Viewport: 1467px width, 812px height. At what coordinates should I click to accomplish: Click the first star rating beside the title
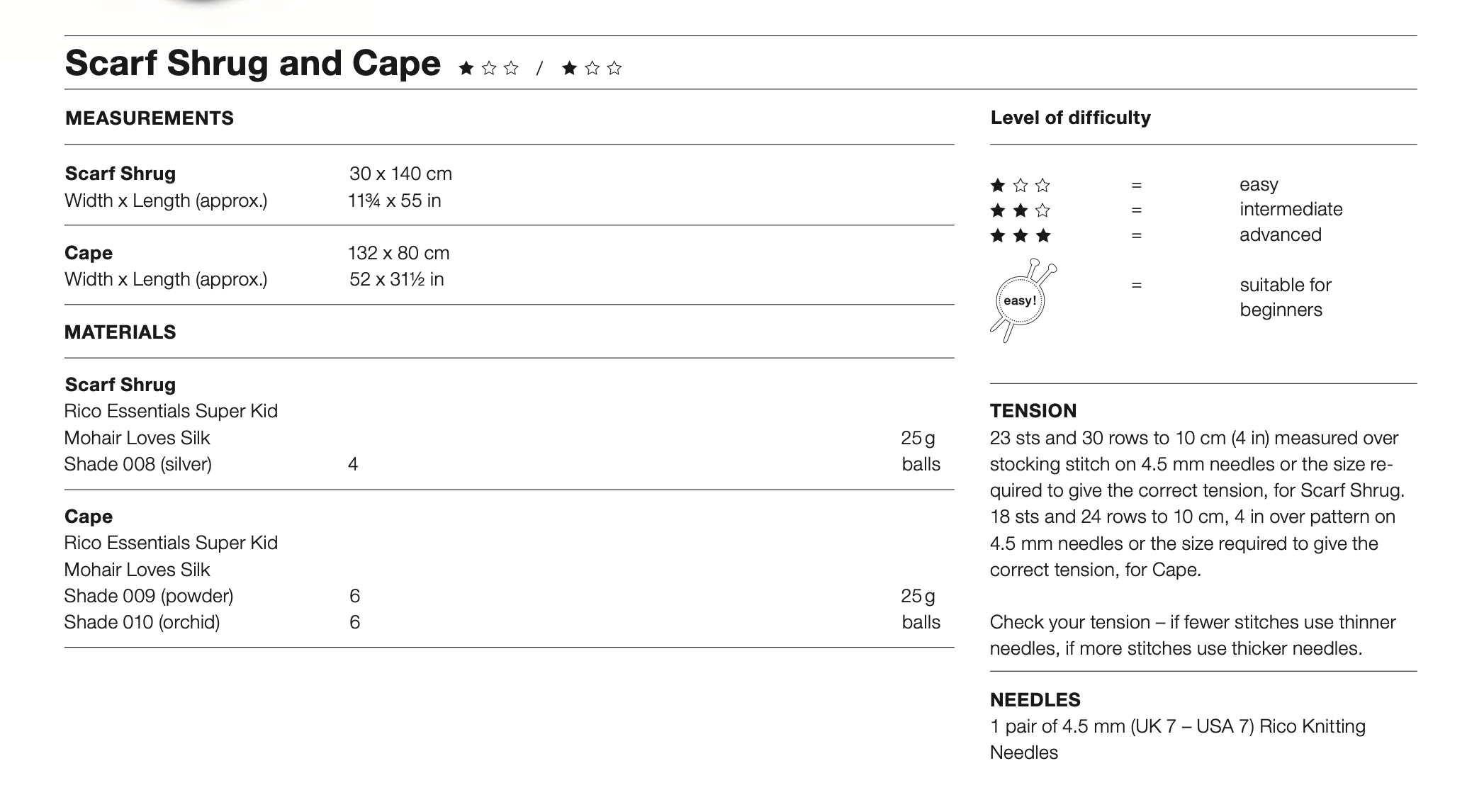tap(488, 68)
